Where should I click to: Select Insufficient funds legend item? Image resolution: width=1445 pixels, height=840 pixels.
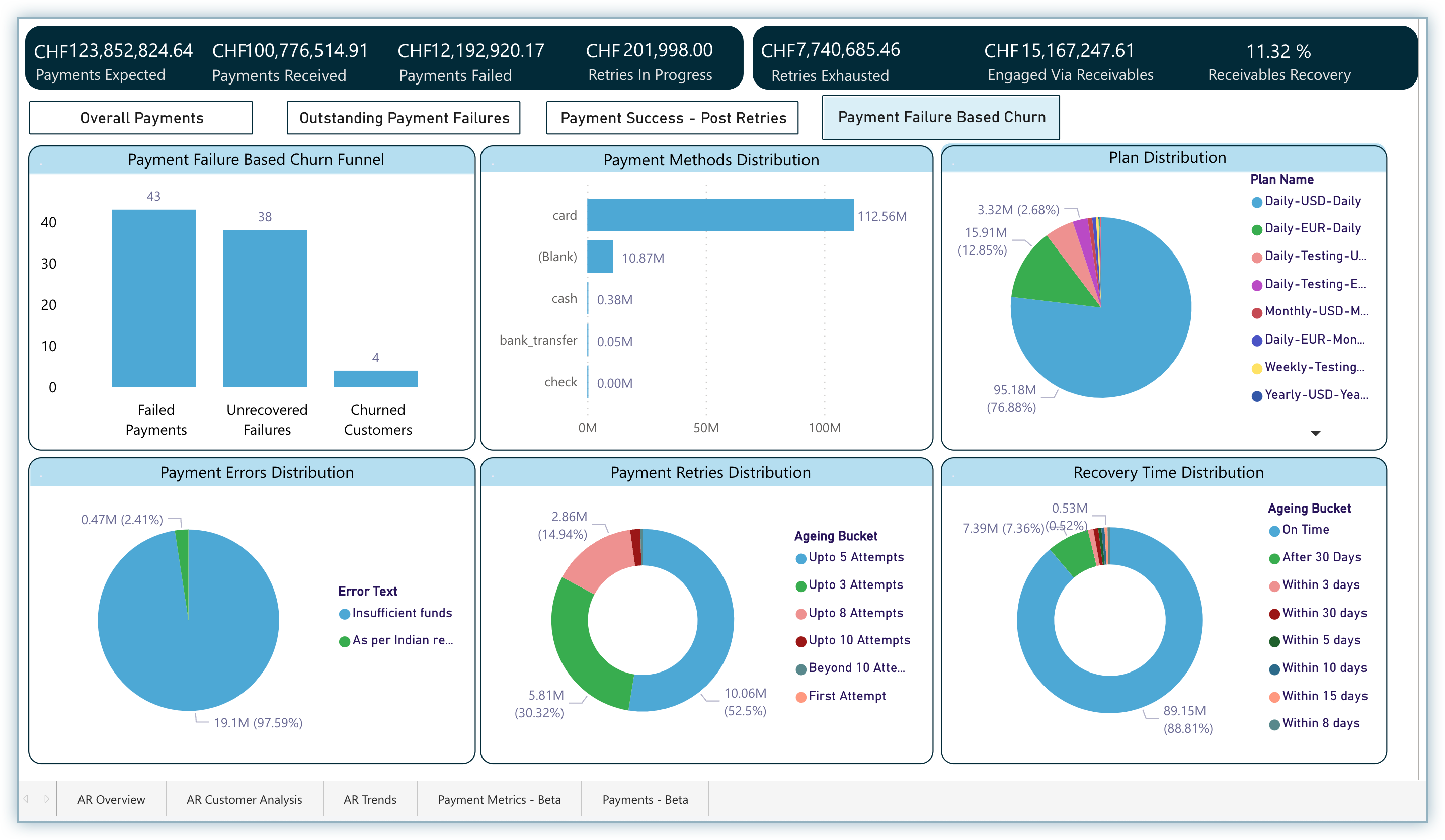coord(395,613)
